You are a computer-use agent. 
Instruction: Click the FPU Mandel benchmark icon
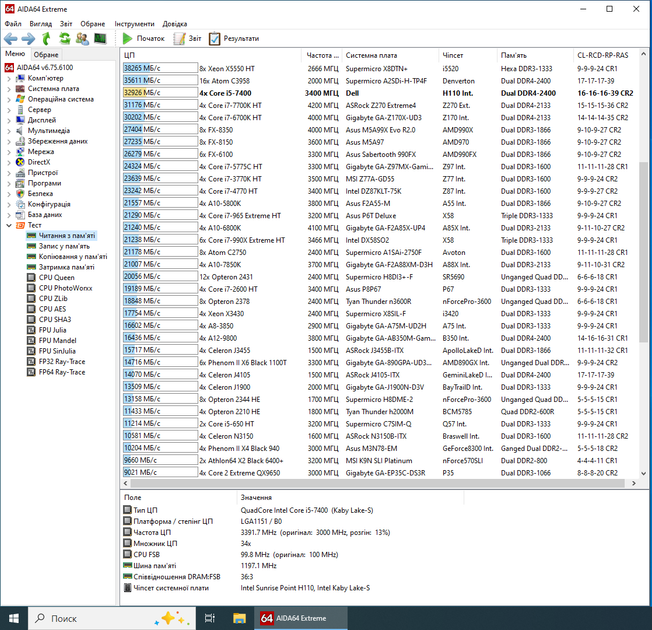(31, 341)
